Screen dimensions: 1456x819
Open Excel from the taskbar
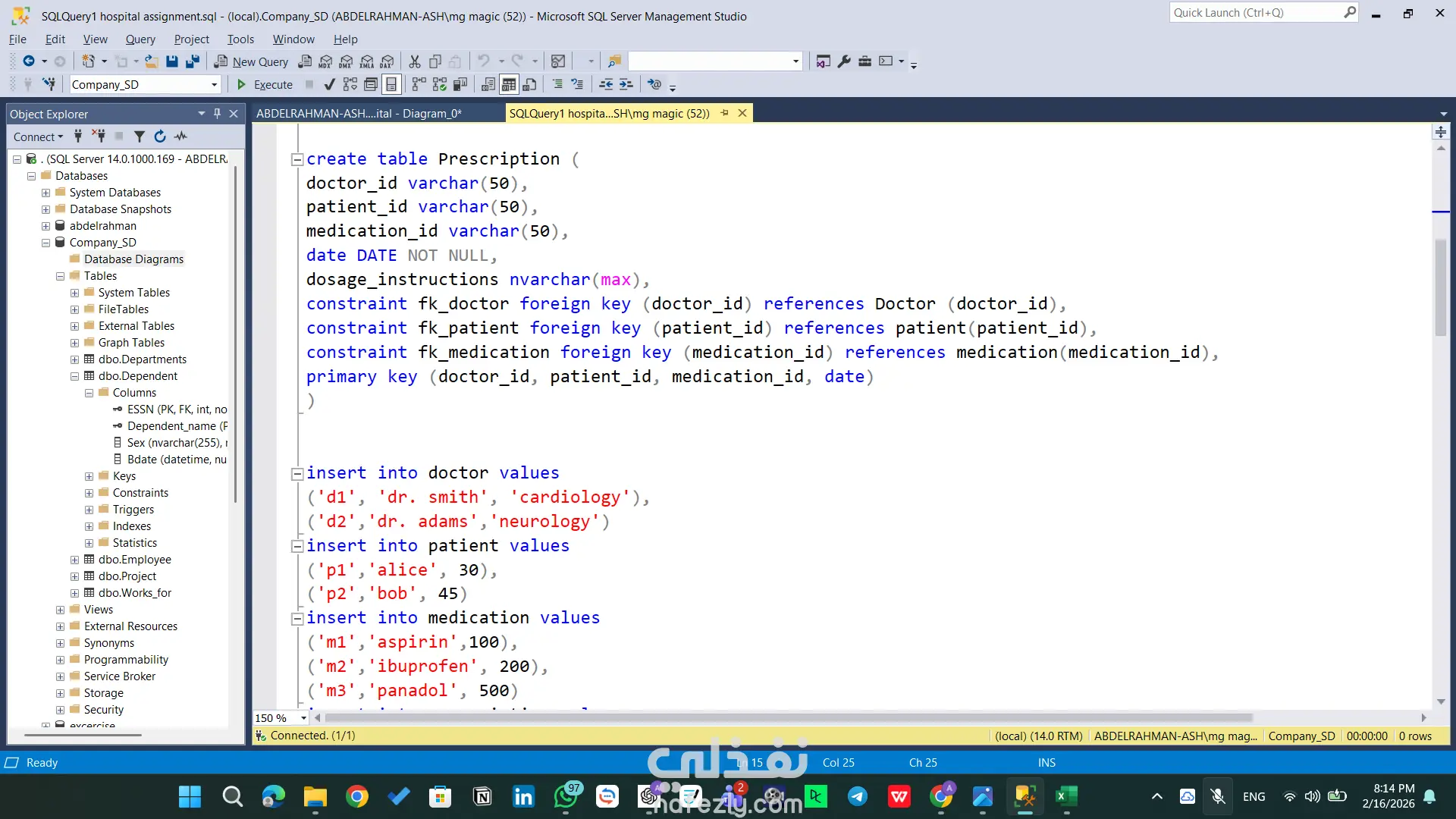pyautogui.click(x=1065, y=796)
